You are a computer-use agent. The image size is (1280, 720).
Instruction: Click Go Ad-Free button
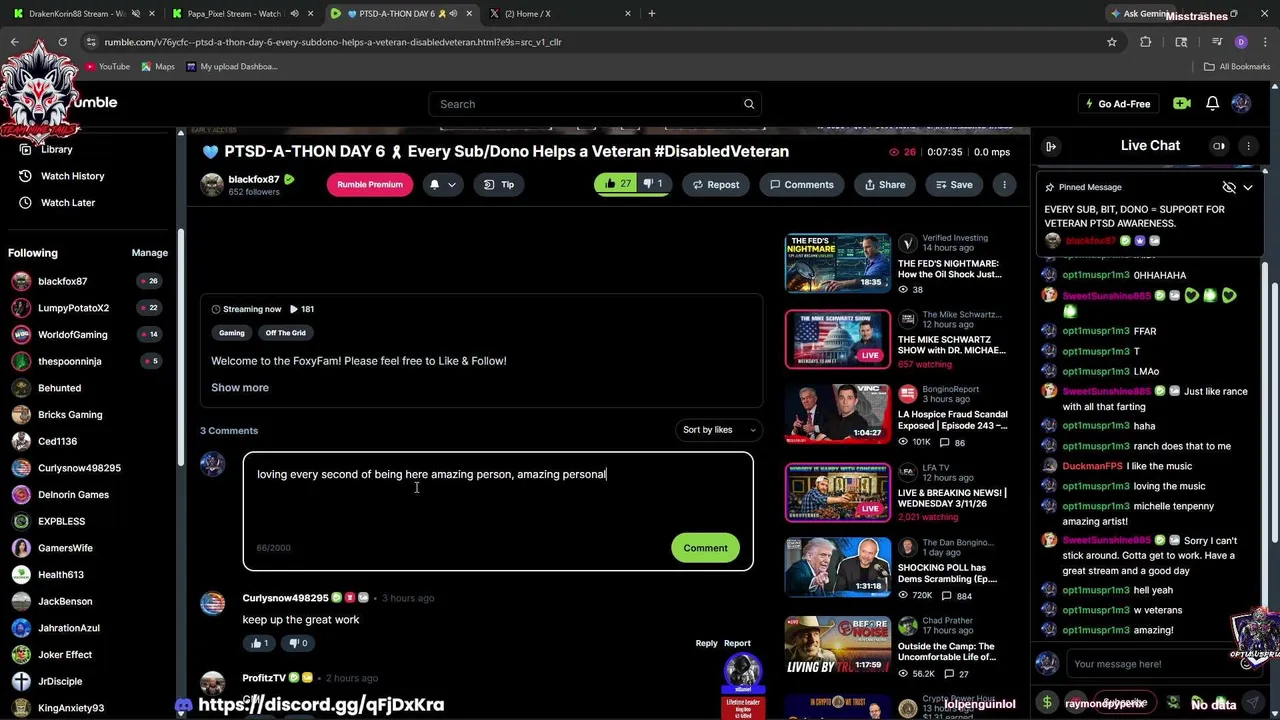pos(1117,104)
